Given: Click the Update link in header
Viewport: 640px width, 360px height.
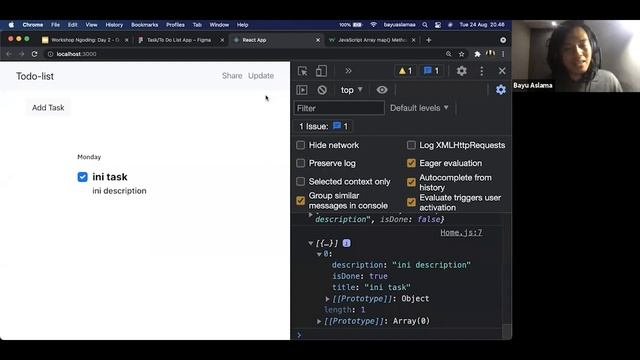Looking at the screenshot, I should click(x=261, y=76).
